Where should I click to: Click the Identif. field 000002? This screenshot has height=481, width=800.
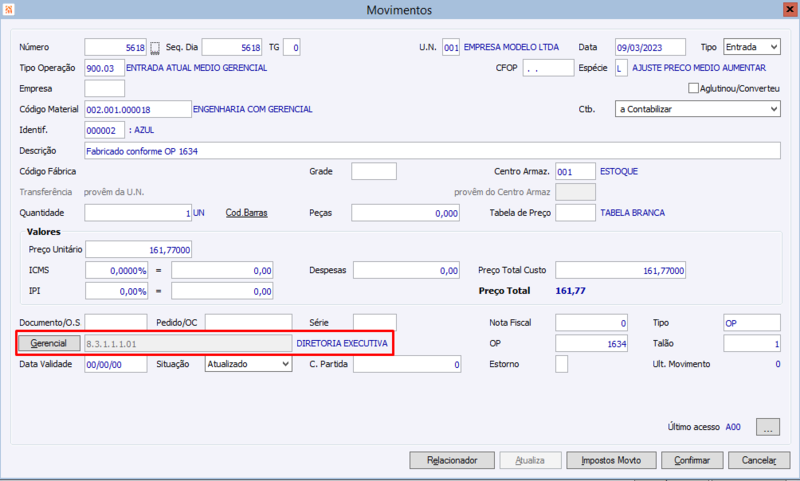(105, 130)
